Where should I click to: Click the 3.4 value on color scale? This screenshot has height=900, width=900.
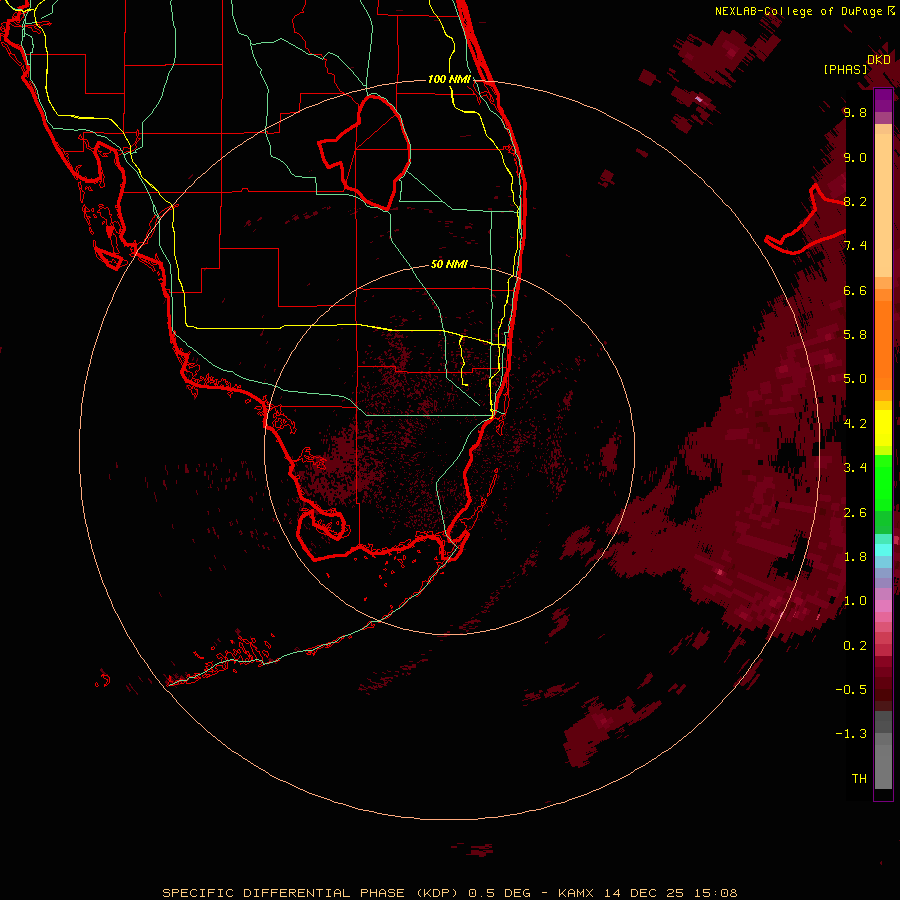tap(855, 468)
